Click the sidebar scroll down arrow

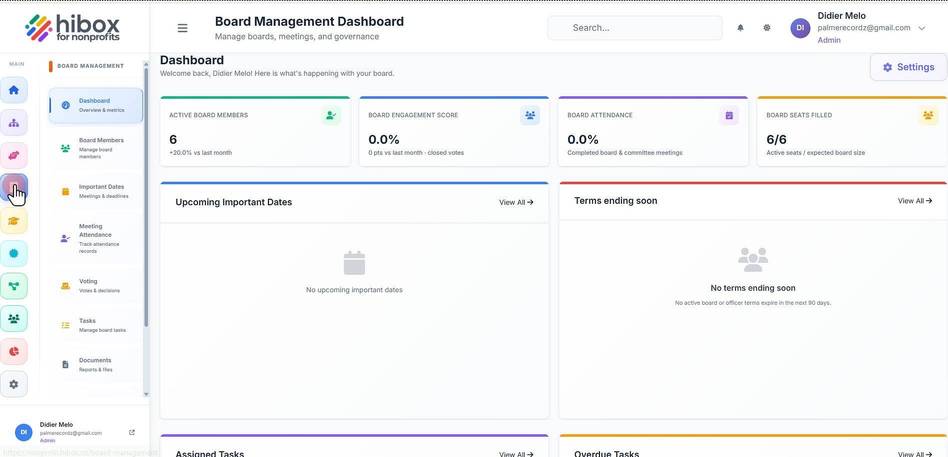[x=146, y=394]
